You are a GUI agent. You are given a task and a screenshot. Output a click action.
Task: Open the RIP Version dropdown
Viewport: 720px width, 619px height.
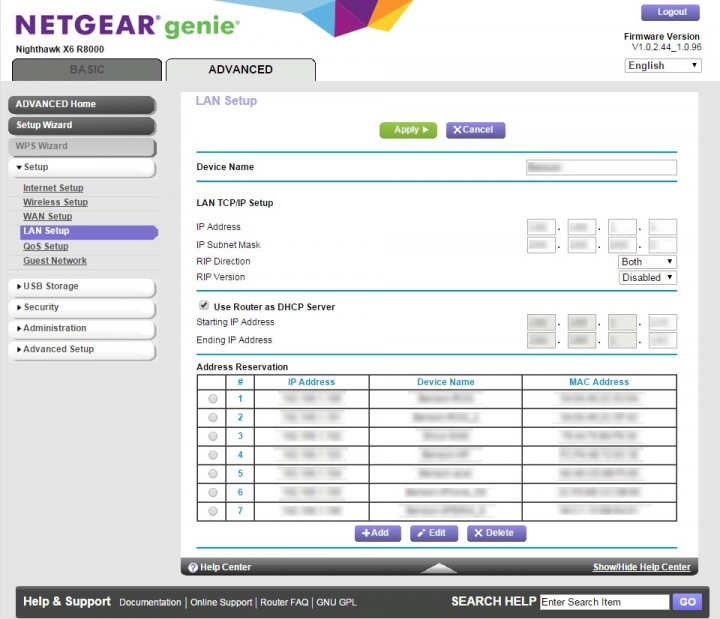click(x=647, y=277)
